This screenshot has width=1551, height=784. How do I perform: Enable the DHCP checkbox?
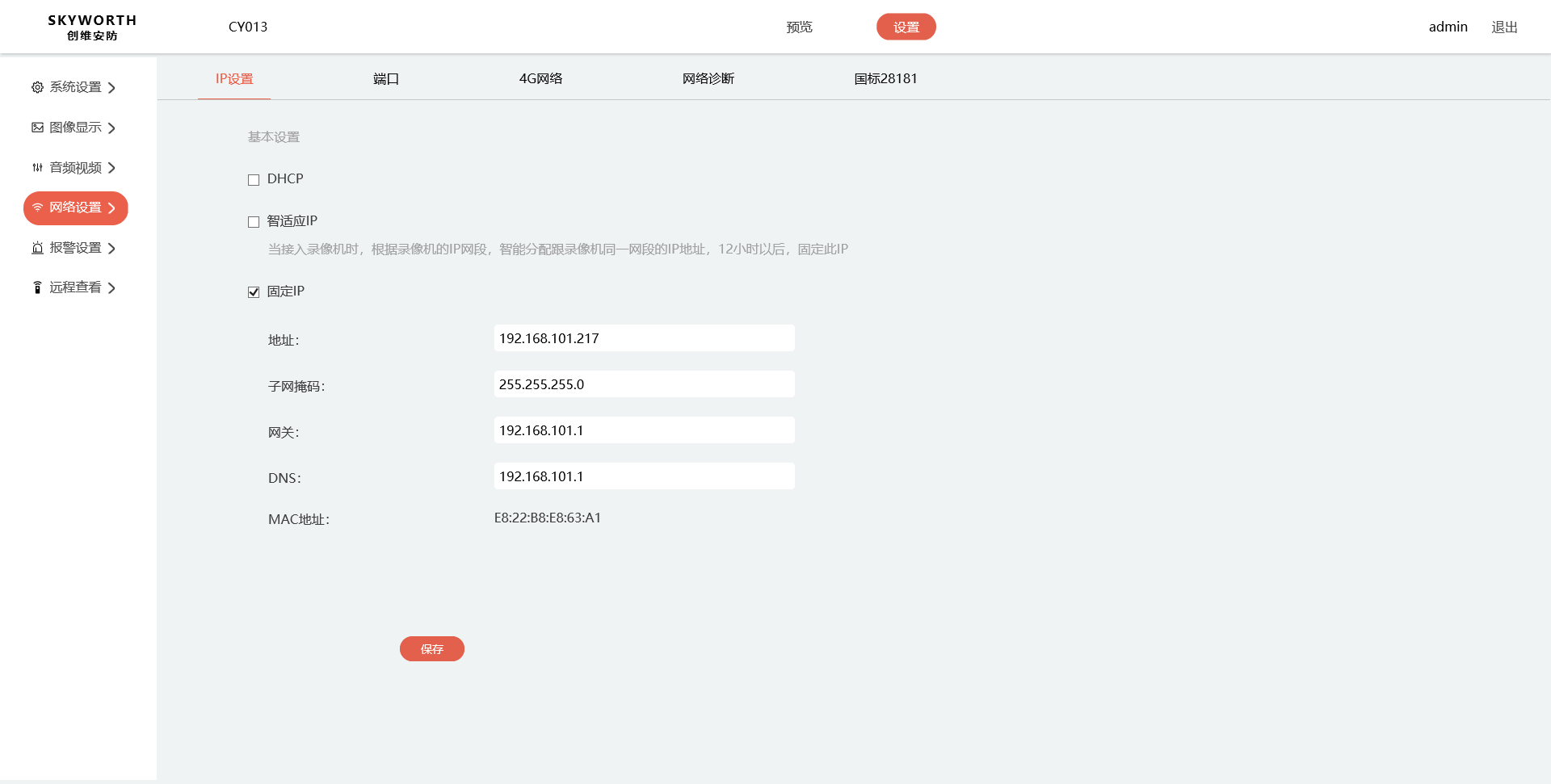click(x=254, y=180)
